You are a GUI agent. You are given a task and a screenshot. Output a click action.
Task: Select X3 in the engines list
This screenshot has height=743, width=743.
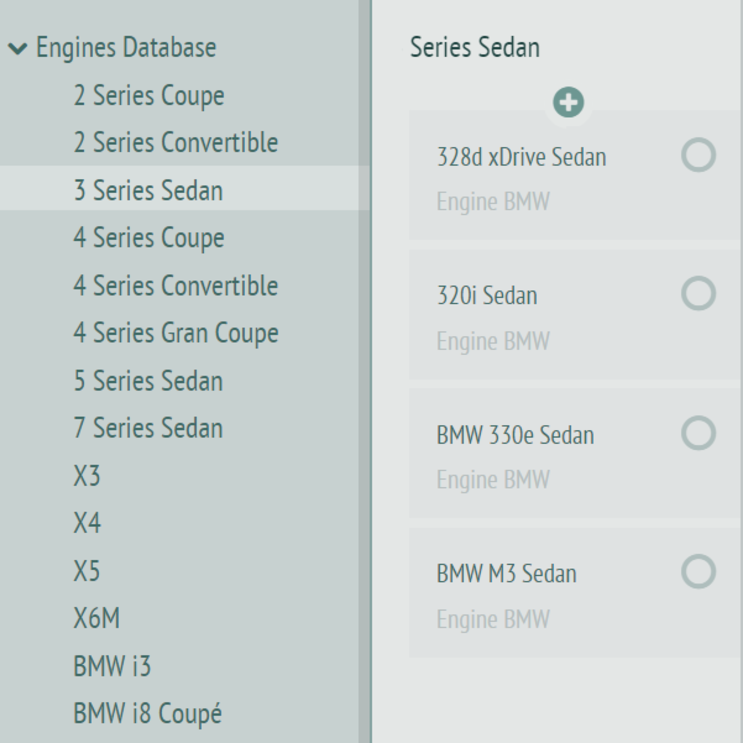(87, 476)
